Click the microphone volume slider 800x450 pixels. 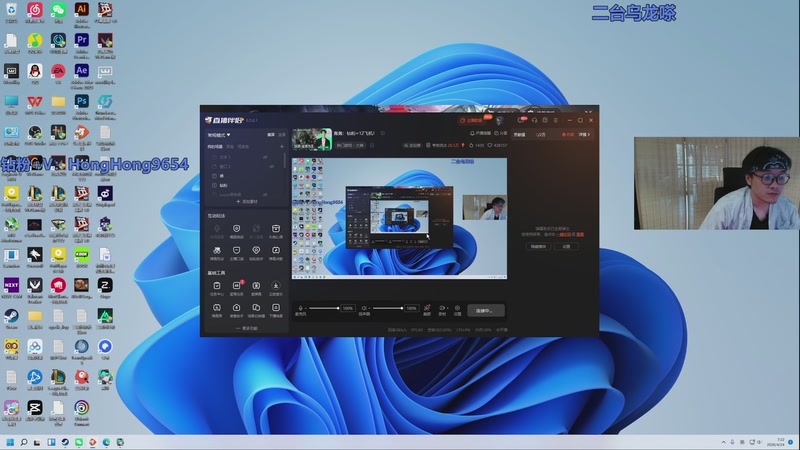pyautogui.click(x=325, y=308)
